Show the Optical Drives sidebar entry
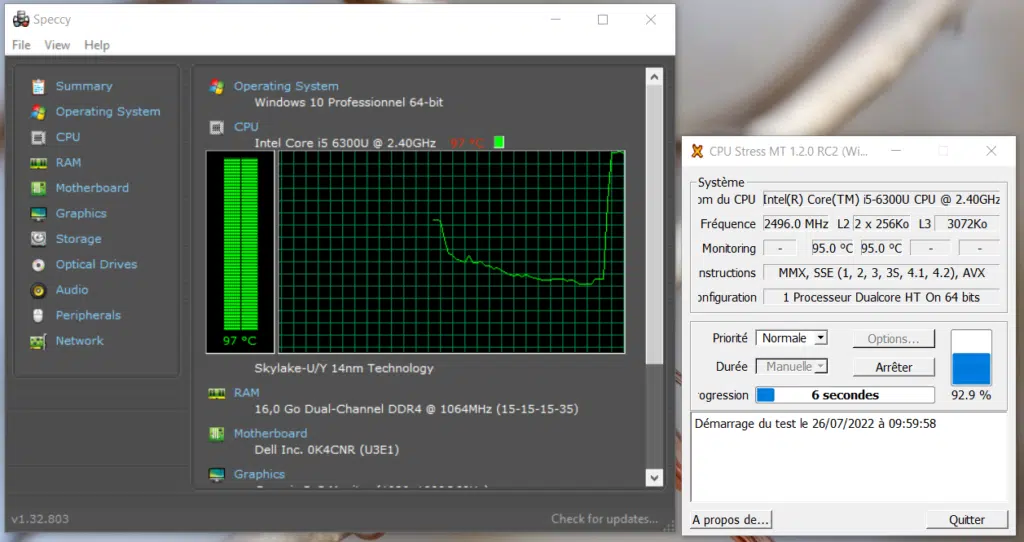This screenshot has height=542, width=1024. [x=96, y=264]
